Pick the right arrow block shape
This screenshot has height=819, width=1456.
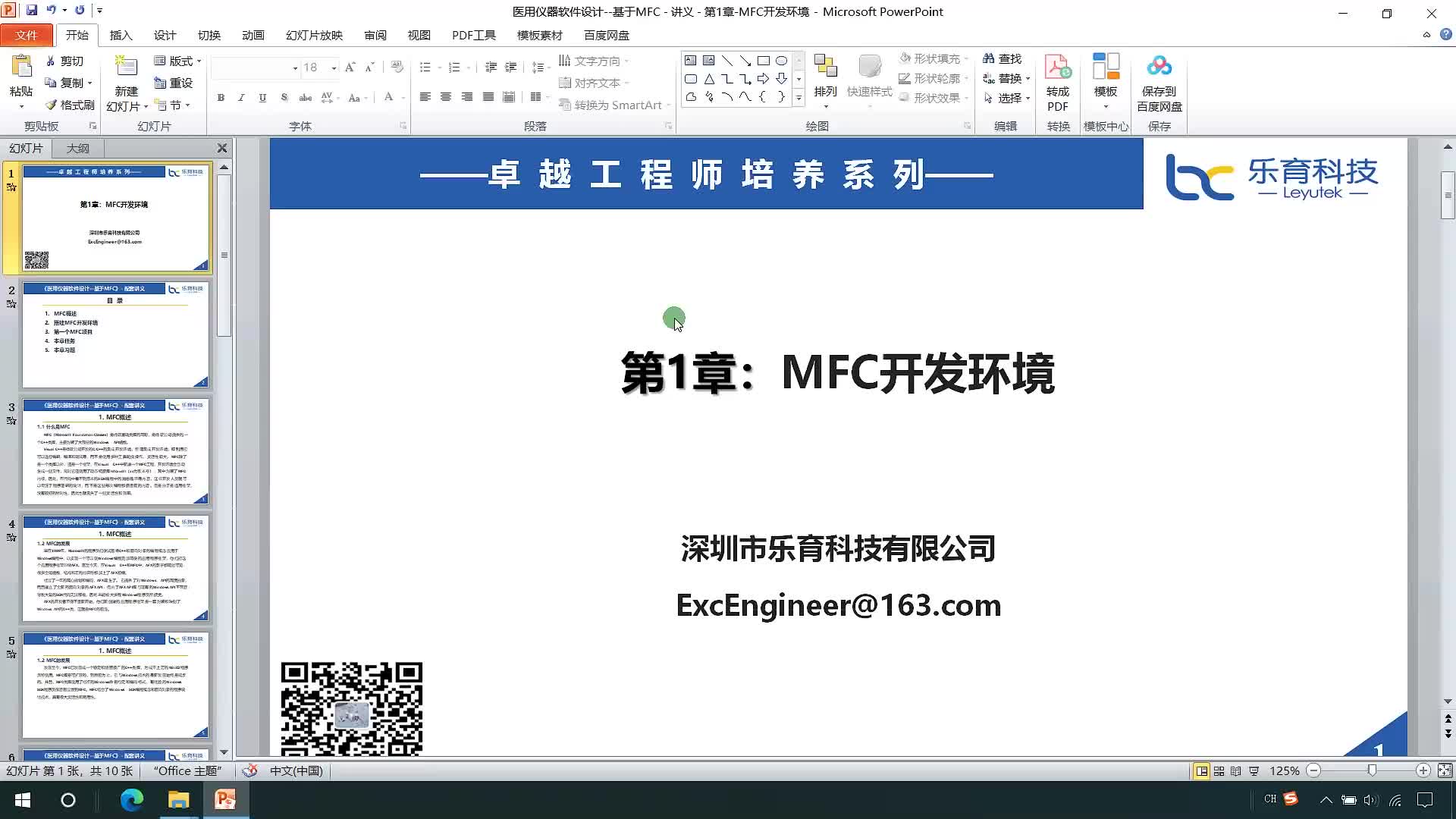pos(764,79)
